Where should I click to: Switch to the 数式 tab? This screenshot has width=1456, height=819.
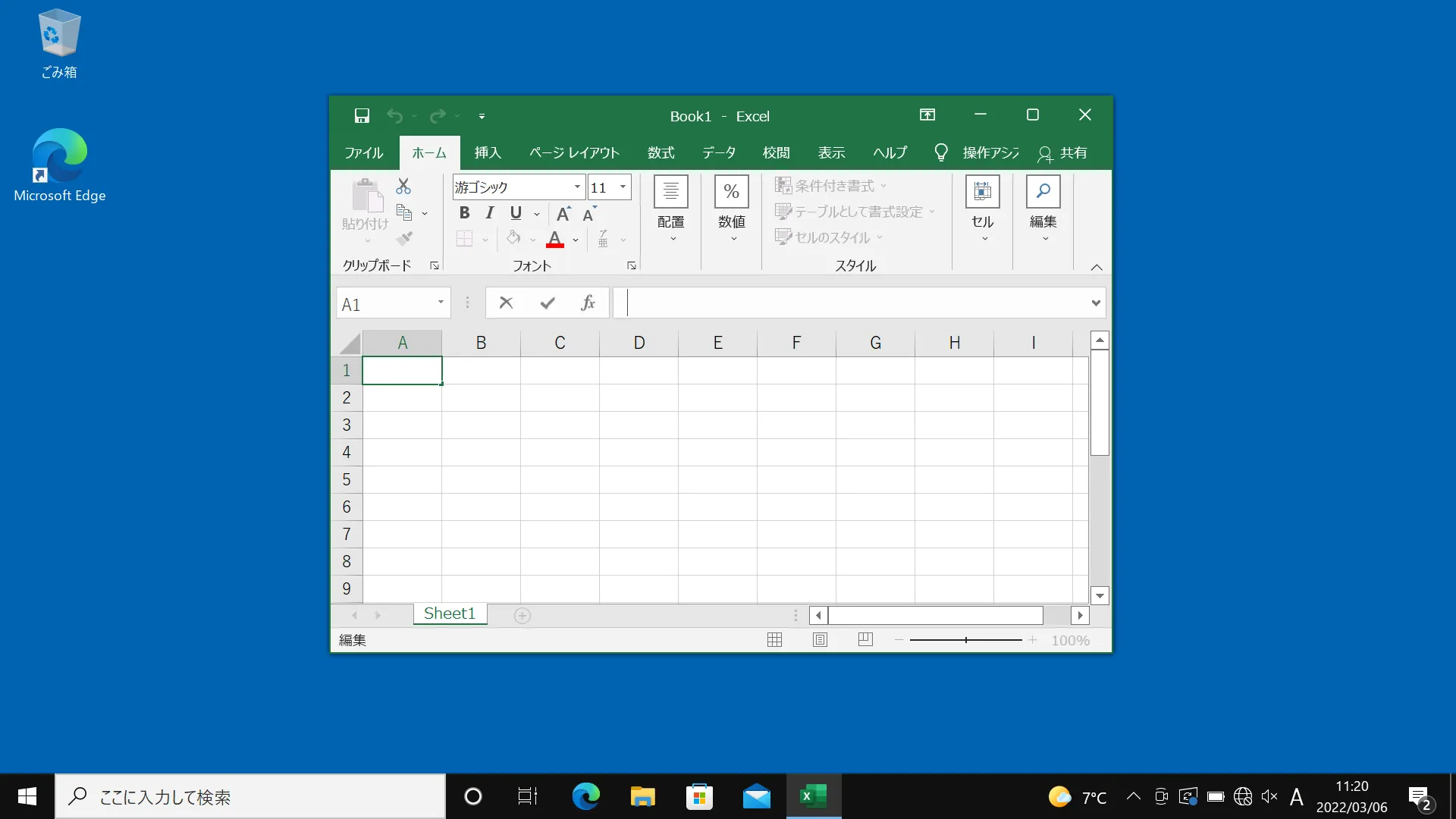tap(661, 153)
